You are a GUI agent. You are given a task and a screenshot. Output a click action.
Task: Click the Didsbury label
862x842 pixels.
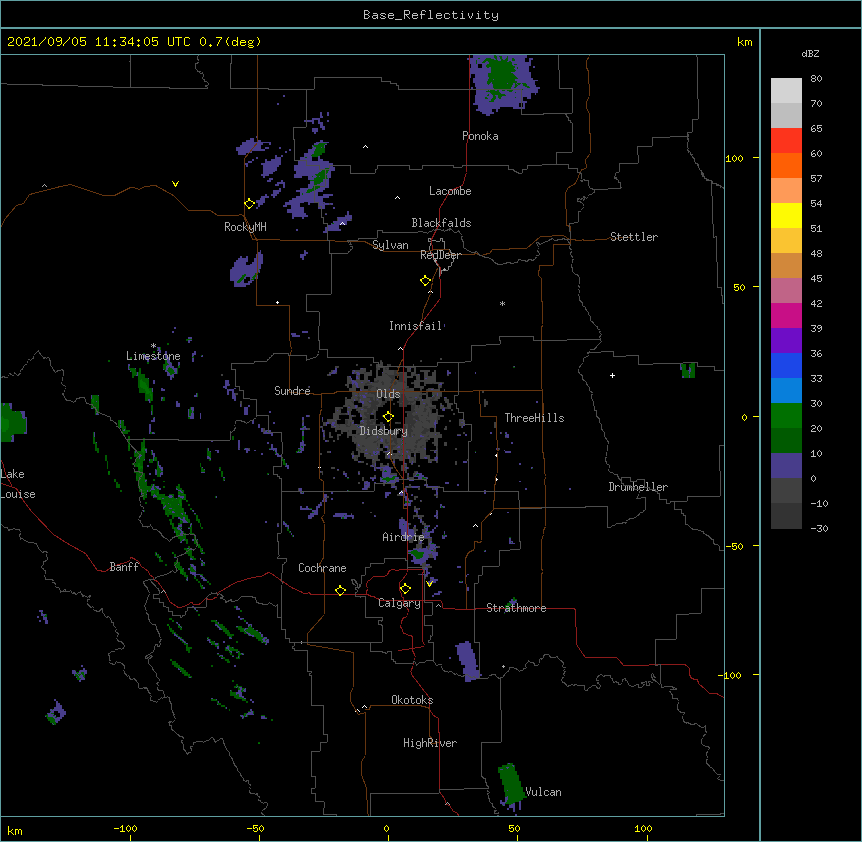(x=384, y=431)
